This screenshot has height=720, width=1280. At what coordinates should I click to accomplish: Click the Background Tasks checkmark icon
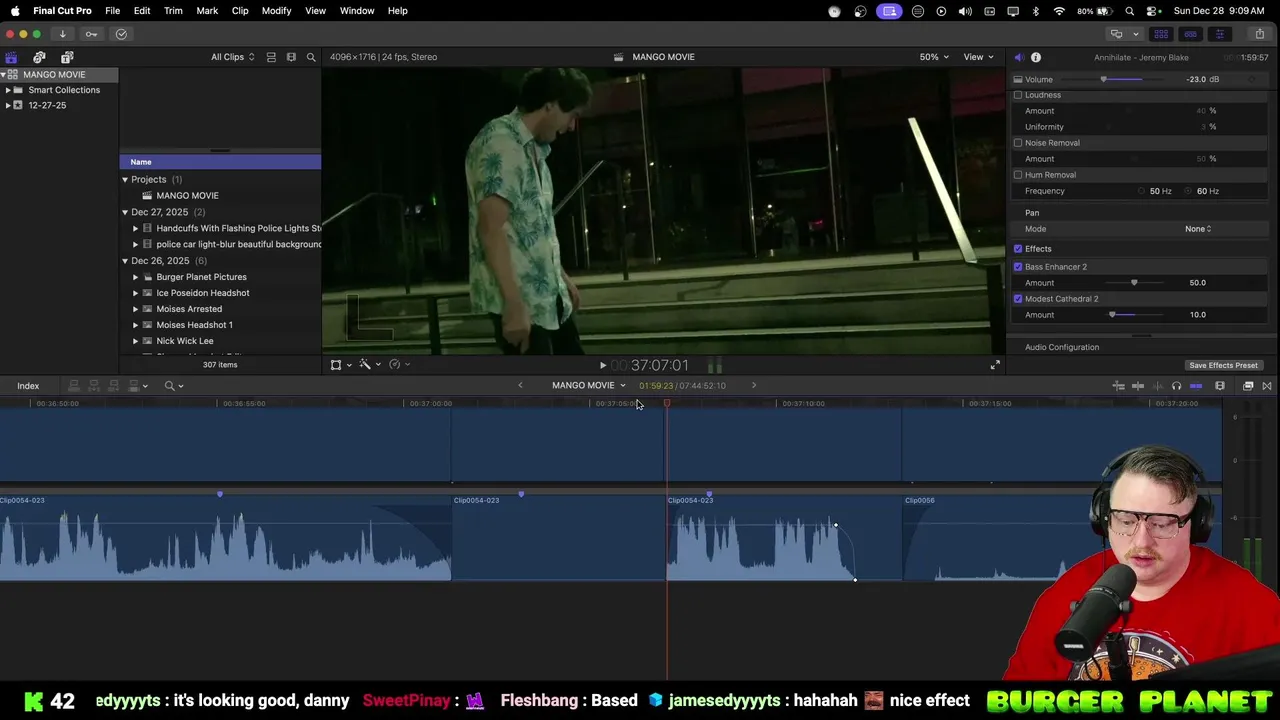(121, 34)
